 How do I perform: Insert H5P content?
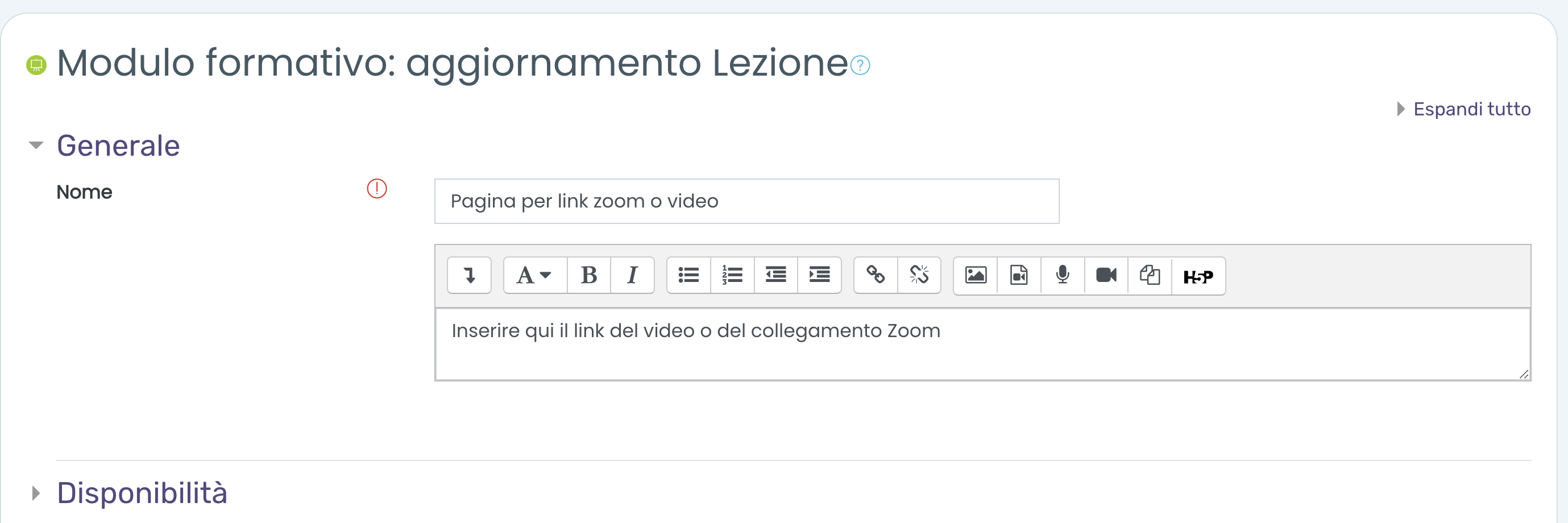click(1198, 275)
